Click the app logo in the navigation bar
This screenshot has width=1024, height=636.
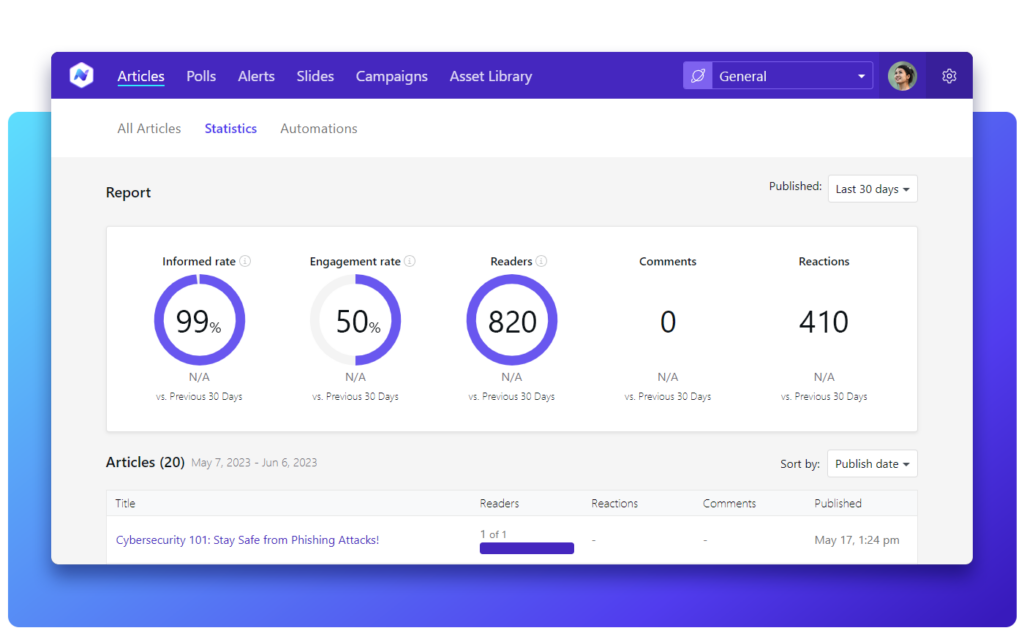[x=81, y=75]
